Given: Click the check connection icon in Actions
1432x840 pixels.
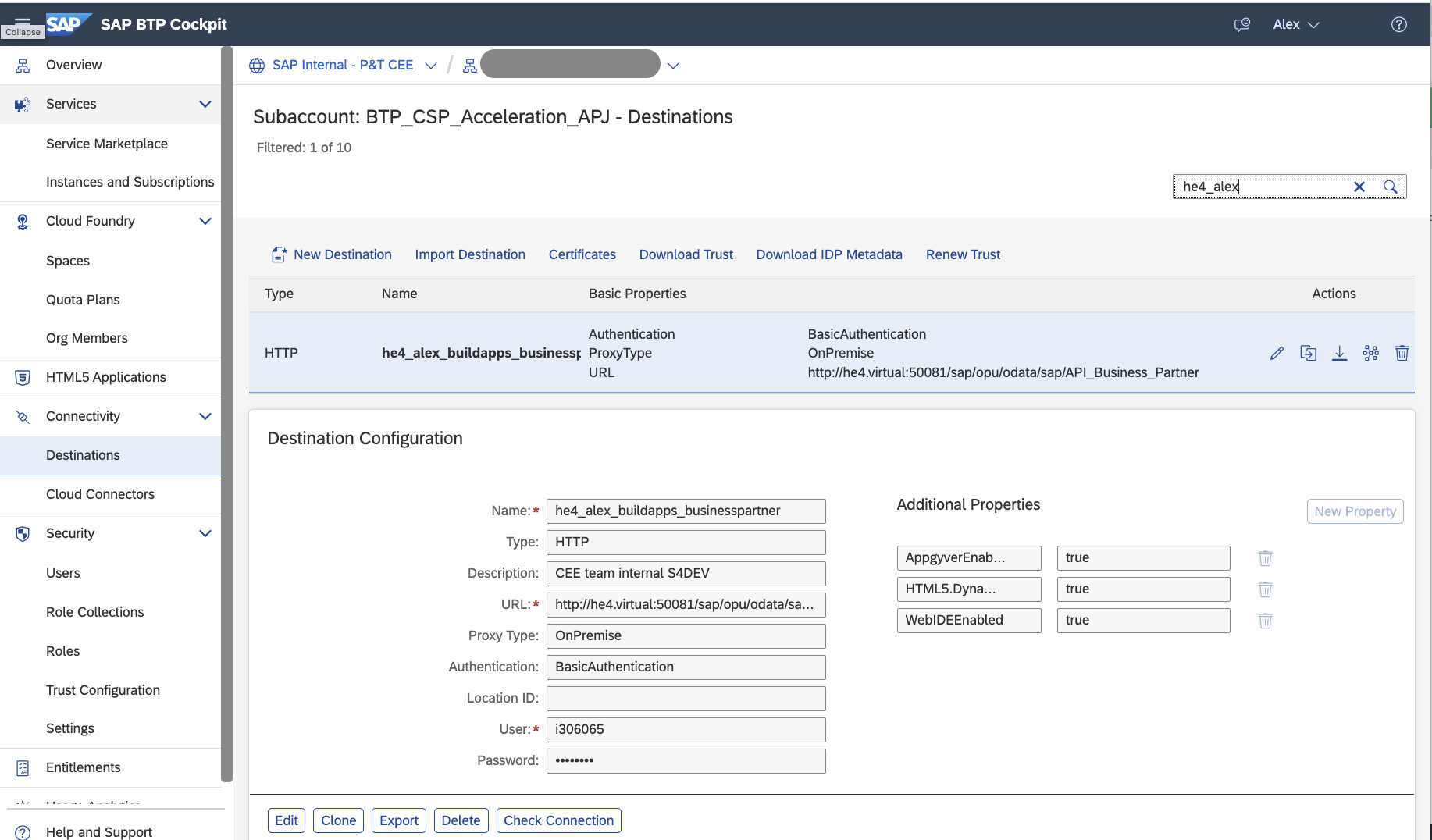Looking at the screenshot, I should click(1370, 354).
